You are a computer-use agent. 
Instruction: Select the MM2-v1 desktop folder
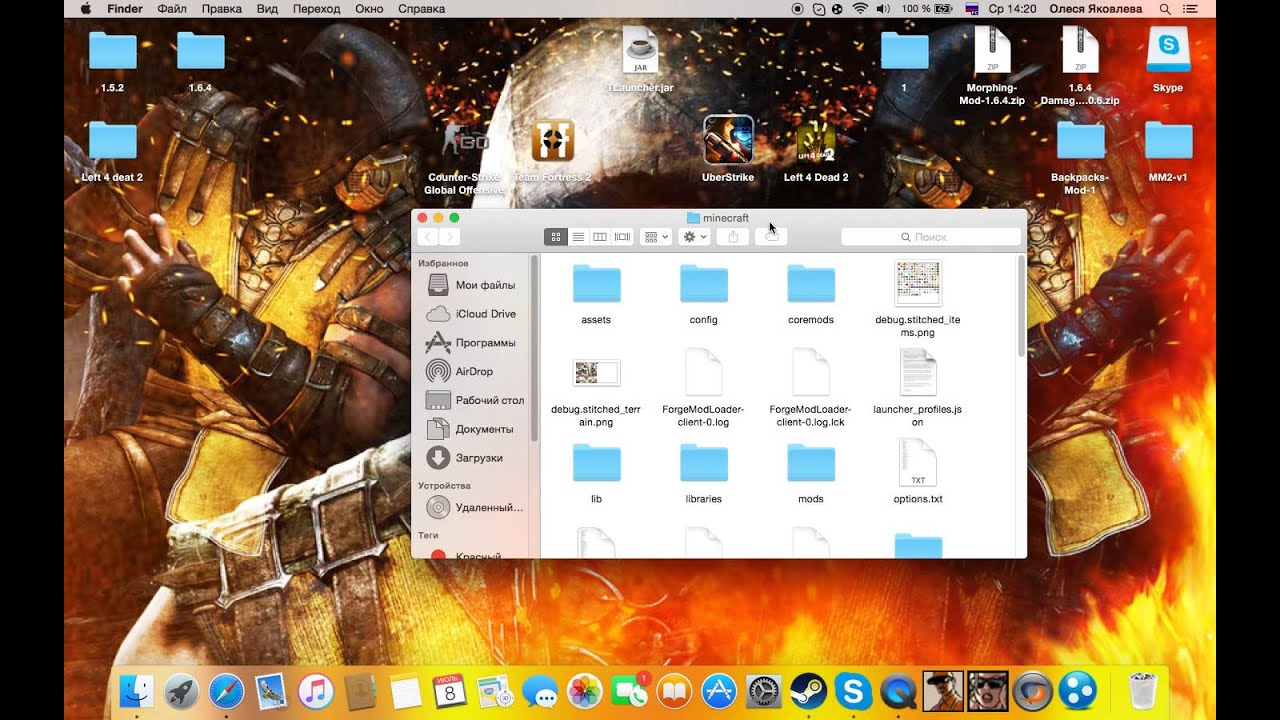[1168, 141]
